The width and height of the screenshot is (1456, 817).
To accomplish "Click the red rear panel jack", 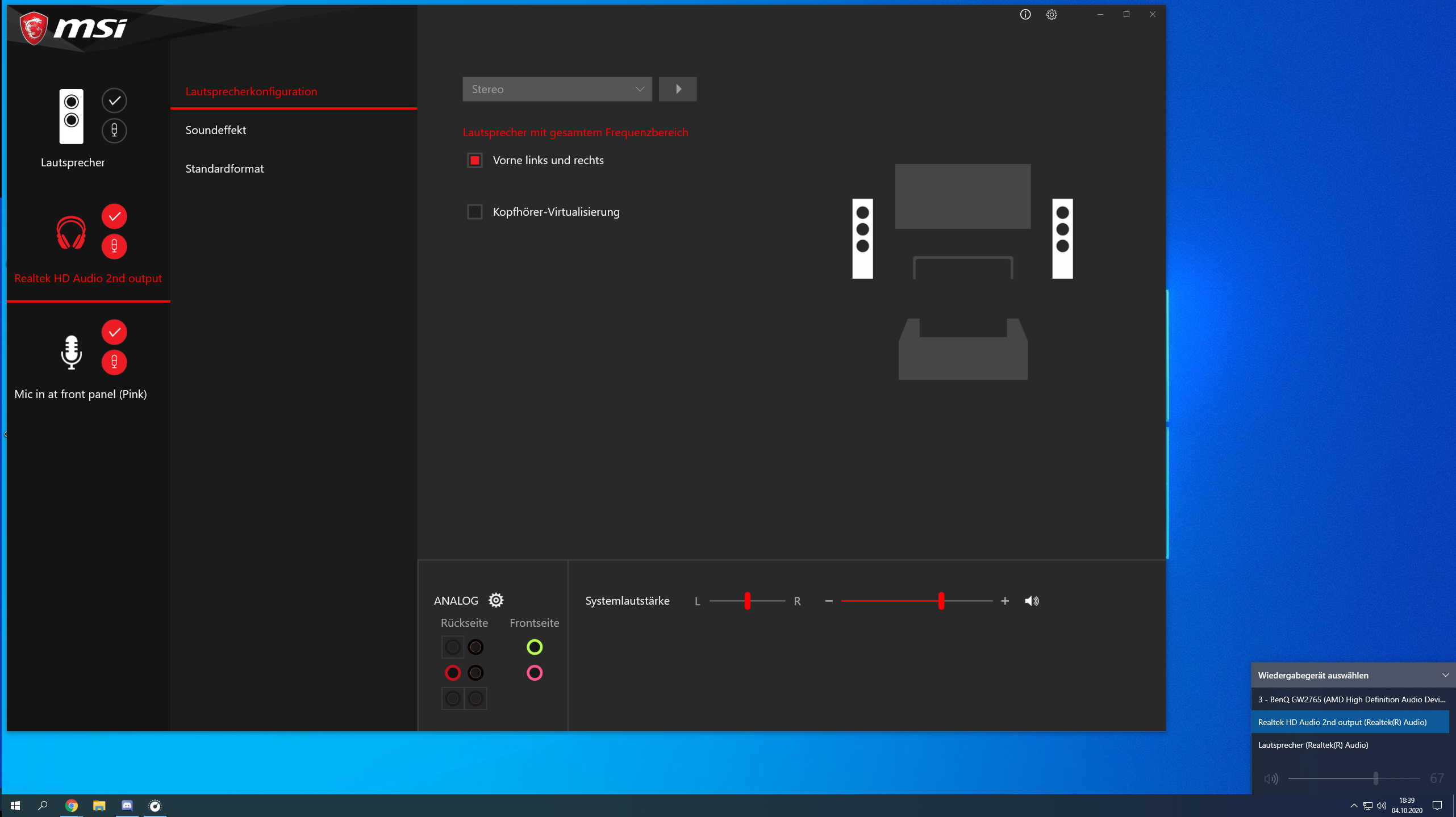I will 453,673.
